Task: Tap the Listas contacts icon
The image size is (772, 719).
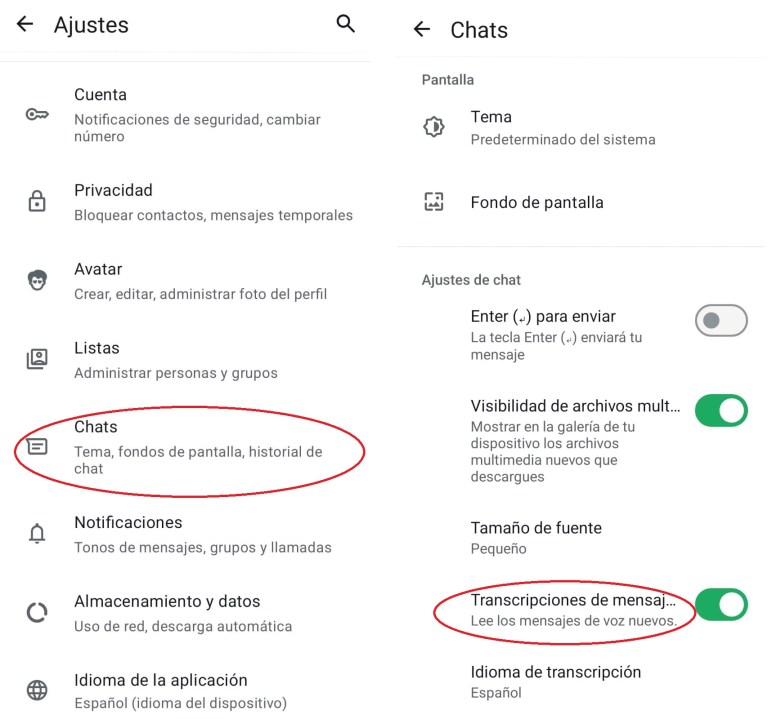Action: pos(37,359)
